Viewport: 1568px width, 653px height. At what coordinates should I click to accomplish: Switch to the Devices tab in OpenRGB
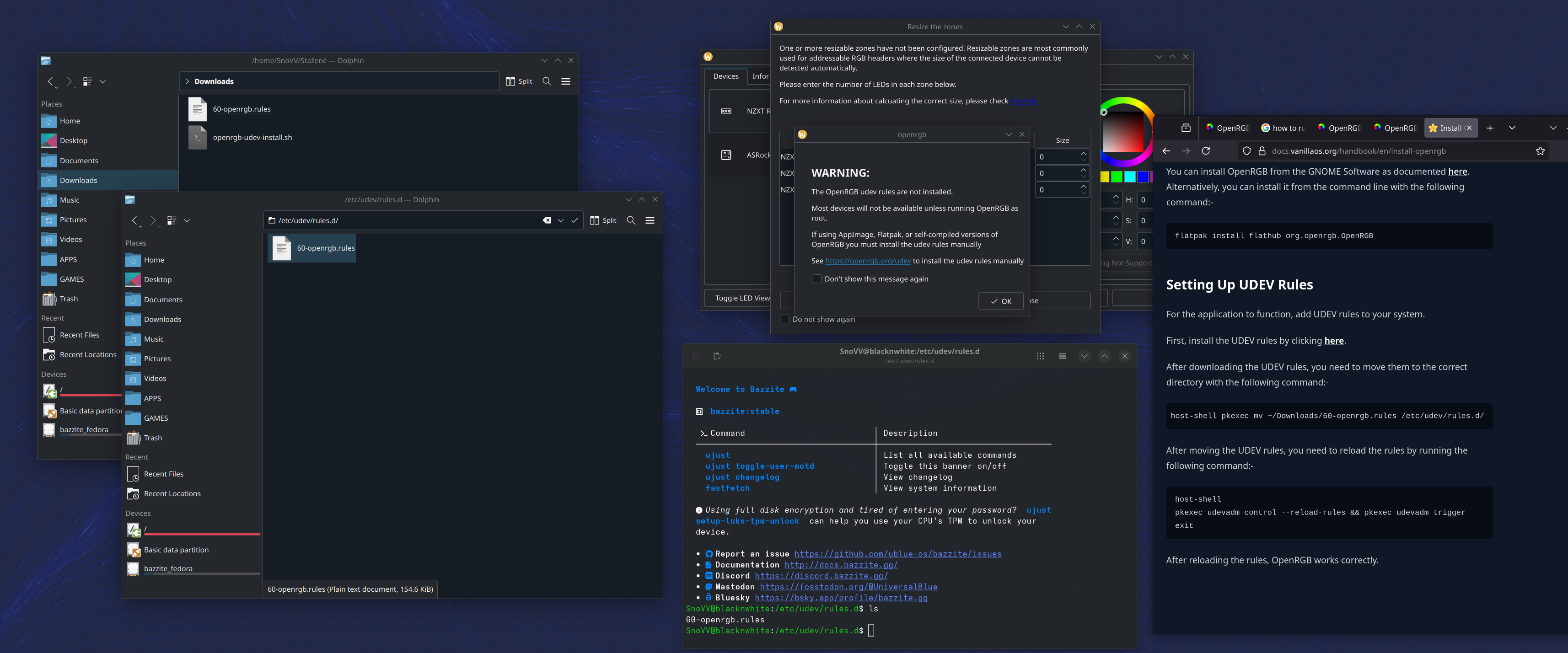click(x=725, y=76)
